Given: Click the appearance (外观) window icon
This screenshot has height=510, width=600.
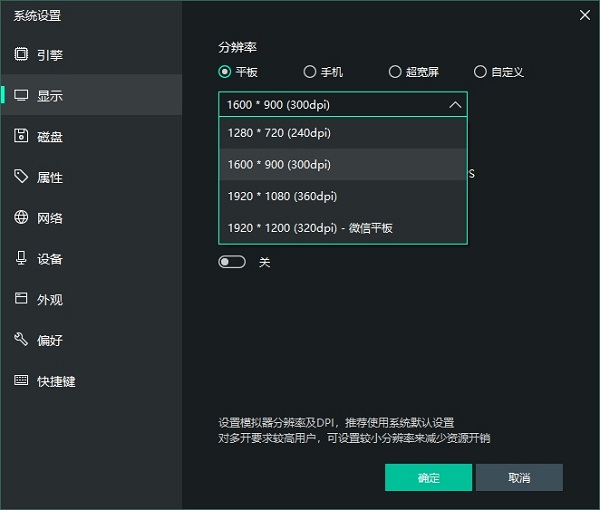Looking at the screenshot, I should [21, 299].
